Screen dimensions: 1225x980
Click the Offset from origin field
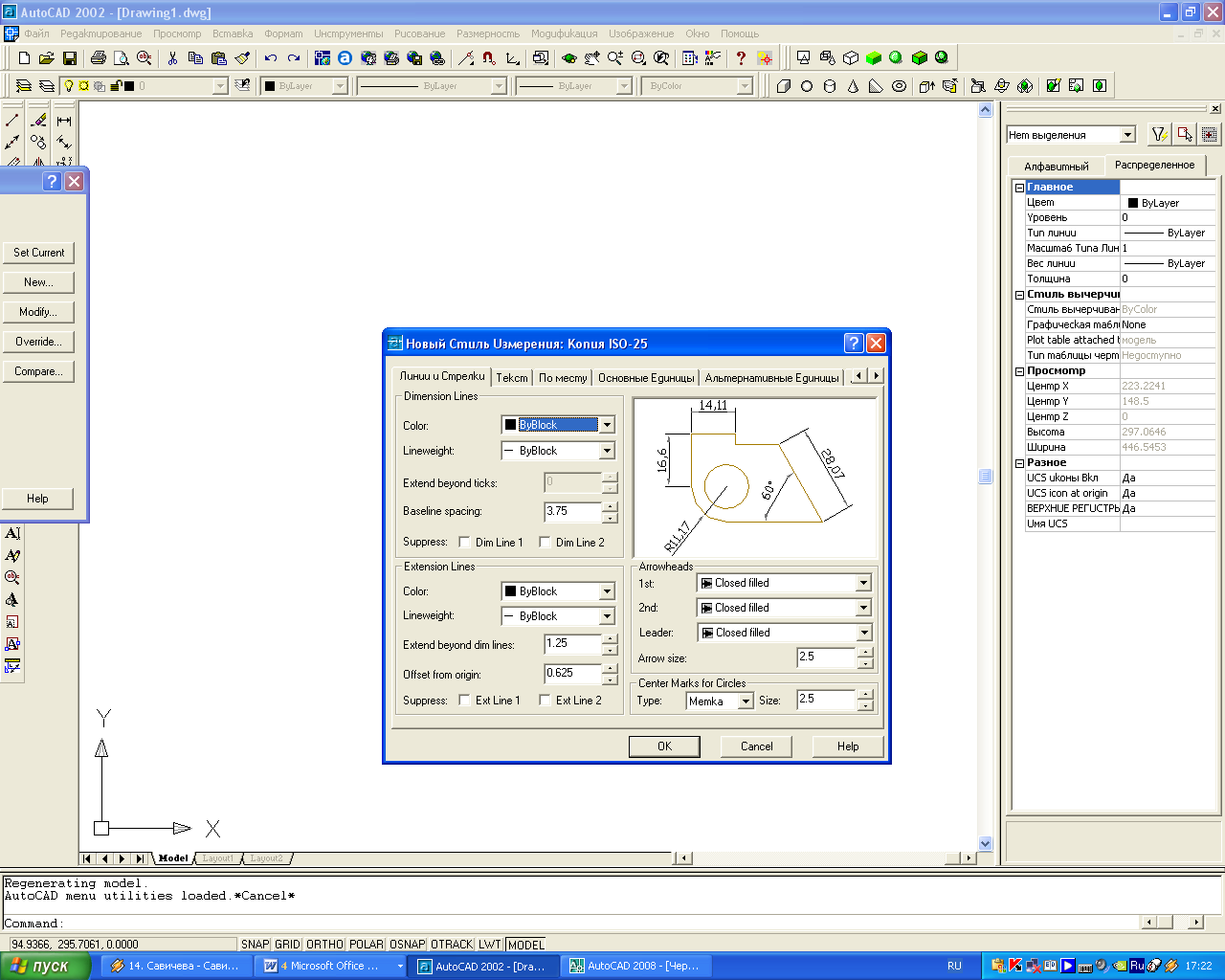tap(572, 674)
